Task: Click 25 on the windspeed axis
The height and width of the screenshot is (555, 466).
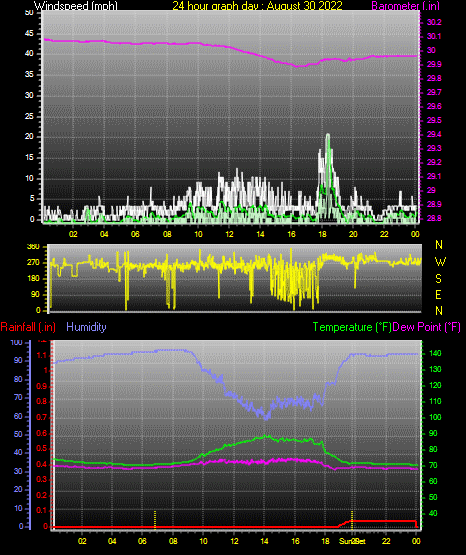Action: click(x=29, y=116)
